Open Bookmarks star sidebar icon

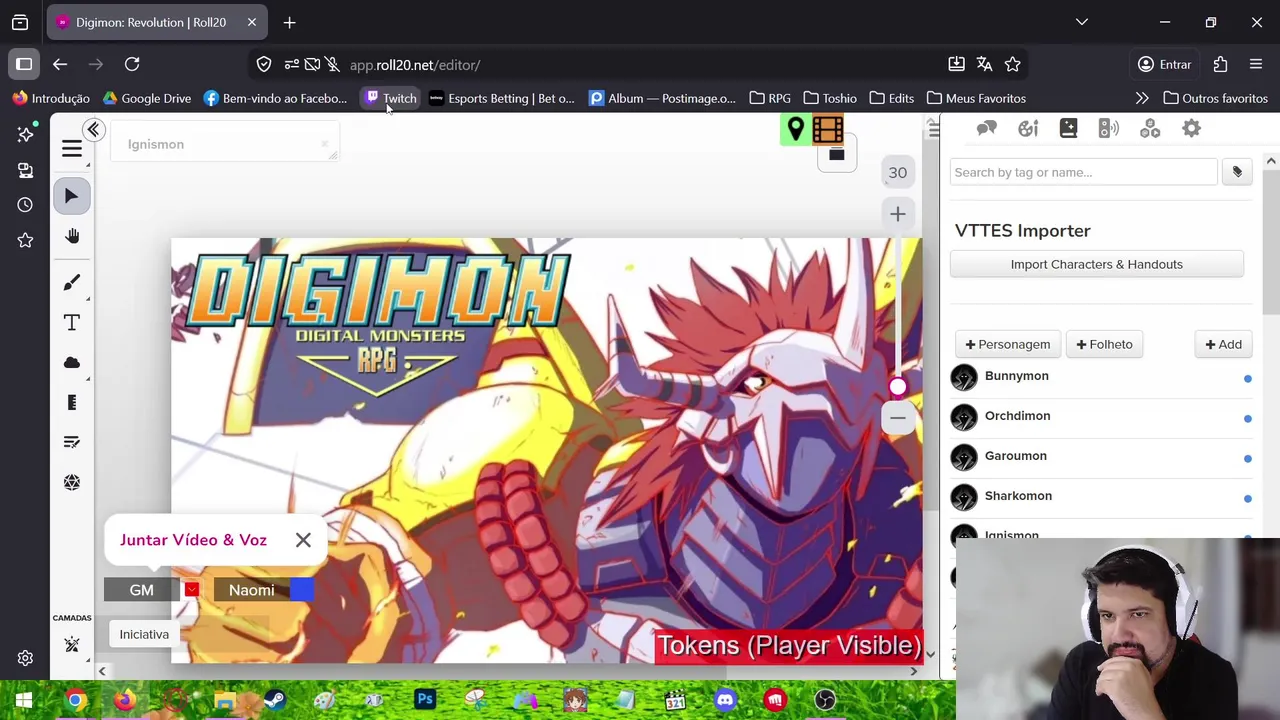point(25,240)
